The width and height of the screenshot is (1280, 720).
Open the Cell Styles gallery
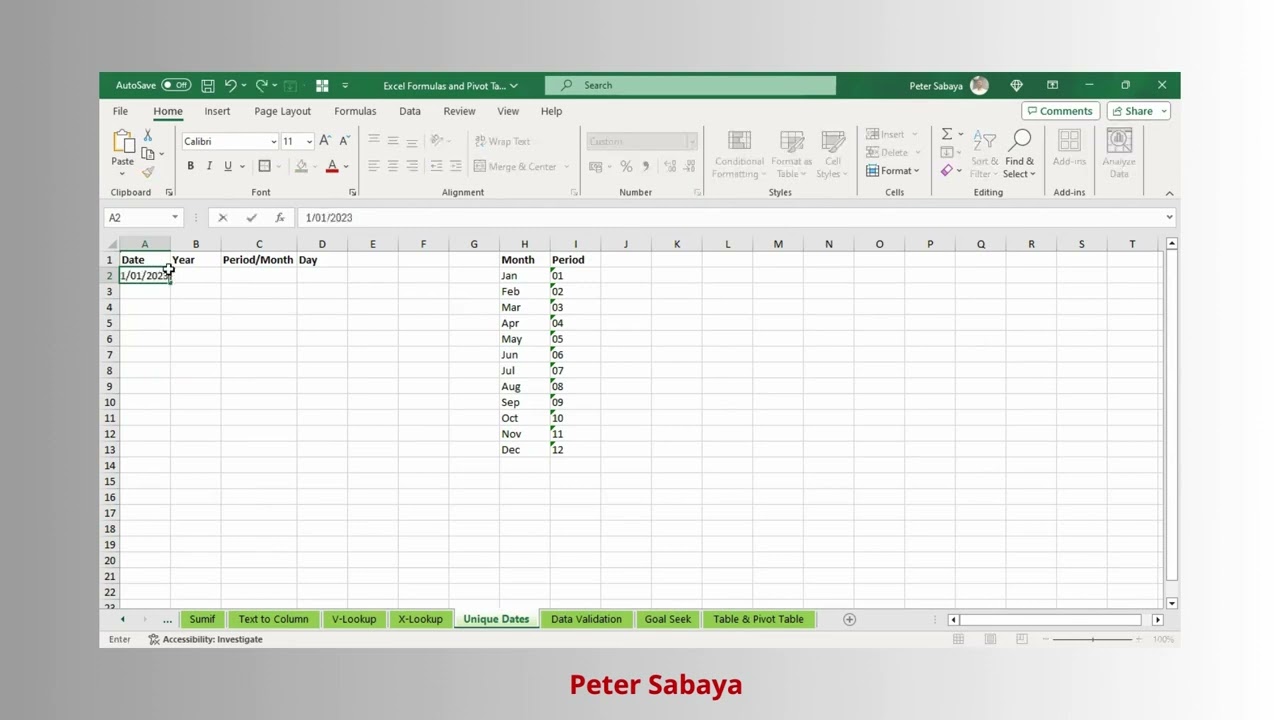[x=832, y=154]
